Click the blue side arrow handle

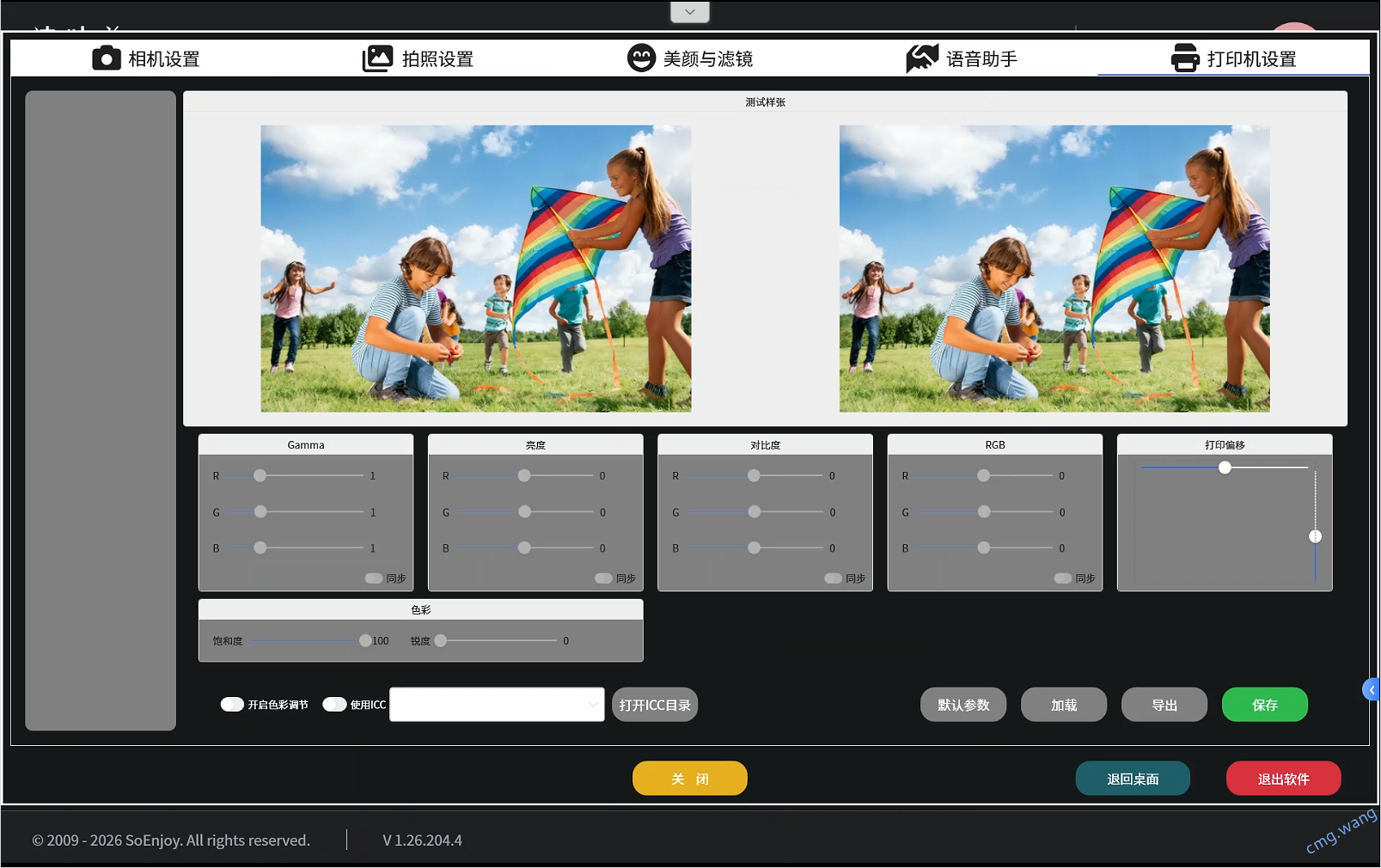coord(1372,689)
